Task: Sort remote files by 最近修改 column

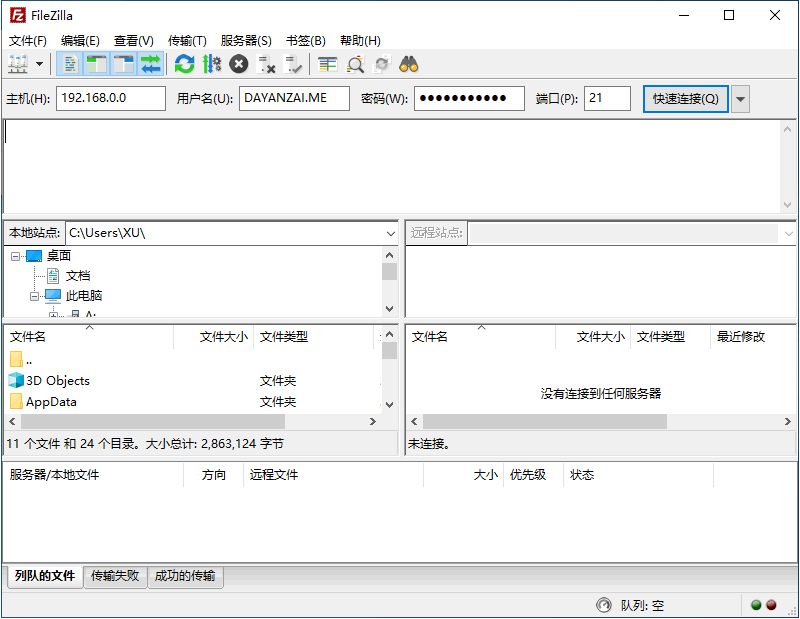Action: (753, 337)
